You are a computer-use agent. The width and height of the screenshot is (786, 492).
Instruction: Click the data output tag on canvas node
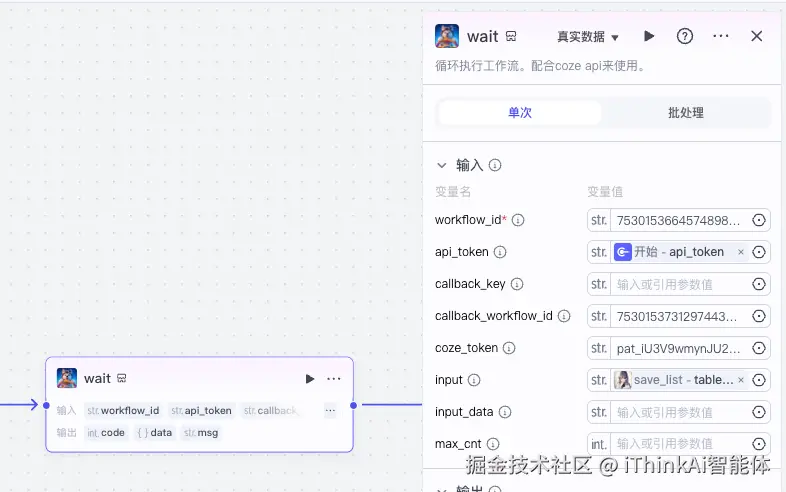click(x=155, y=433)
